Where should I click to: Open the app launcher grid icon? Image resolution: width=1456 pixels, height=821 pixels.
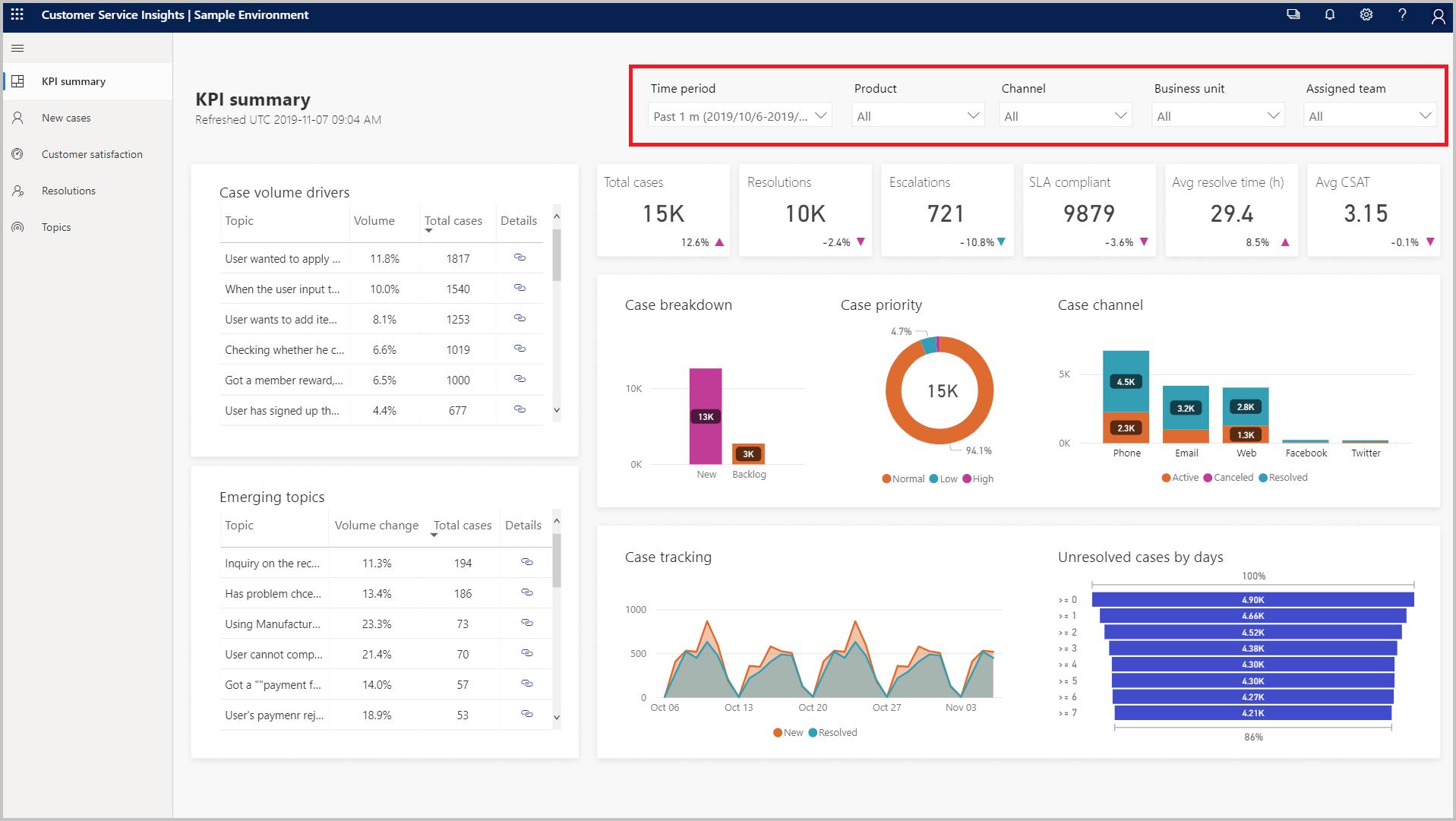pos(17,14)
